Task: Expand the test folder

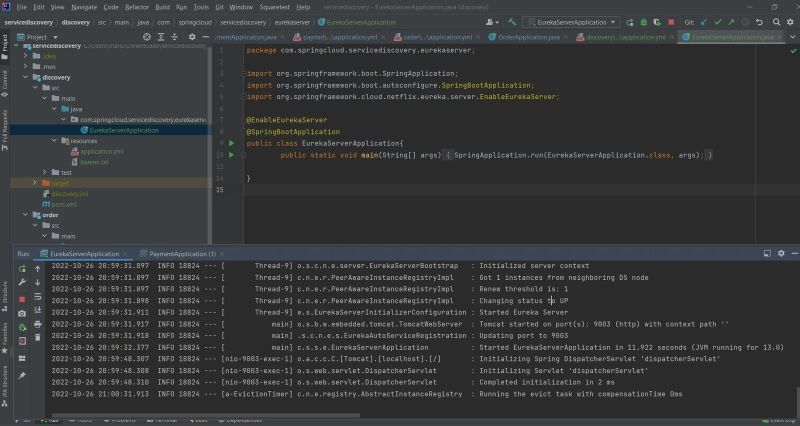Action: tap(45, 172)
